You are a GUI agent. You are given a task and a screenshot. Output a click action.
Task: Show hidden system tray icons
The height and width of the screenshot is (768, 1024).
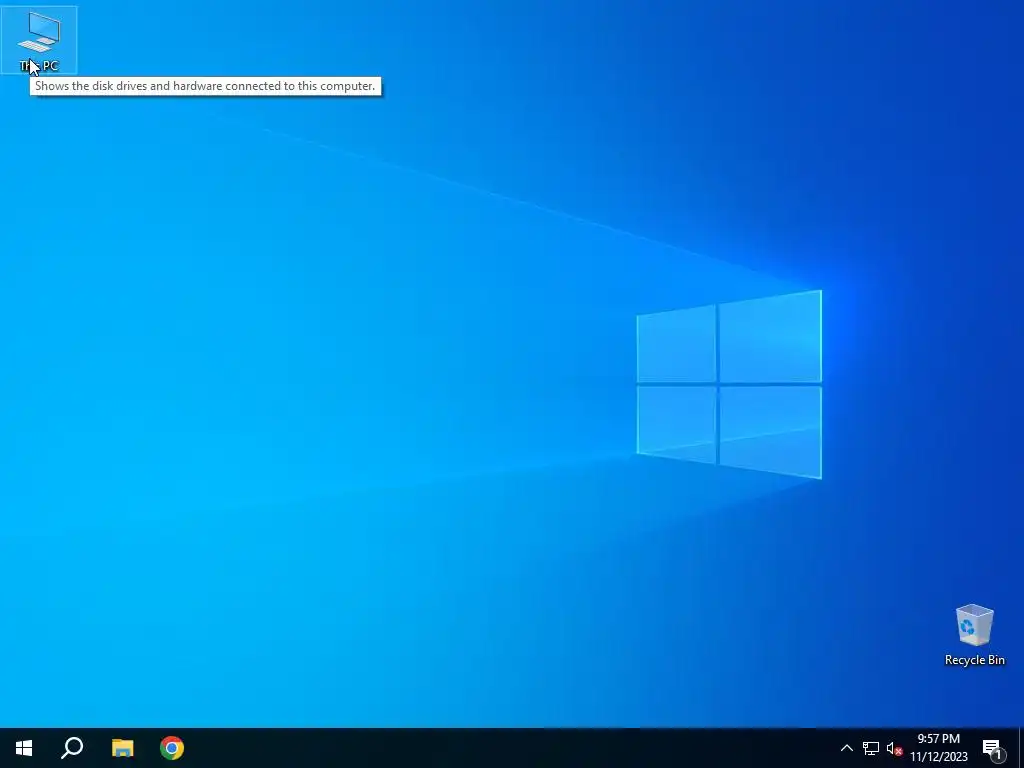pos(846,748)
